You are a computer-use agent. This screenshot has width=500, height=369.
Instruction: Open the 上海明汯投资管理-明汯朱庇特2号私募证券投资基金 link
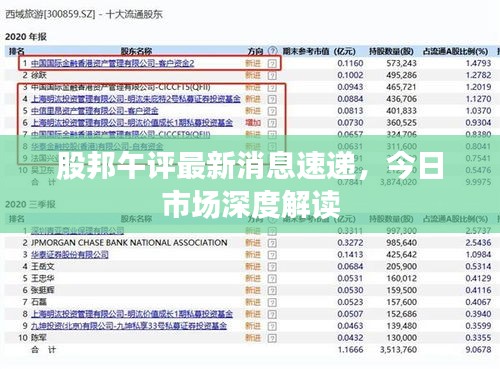[x=136, y=99]
